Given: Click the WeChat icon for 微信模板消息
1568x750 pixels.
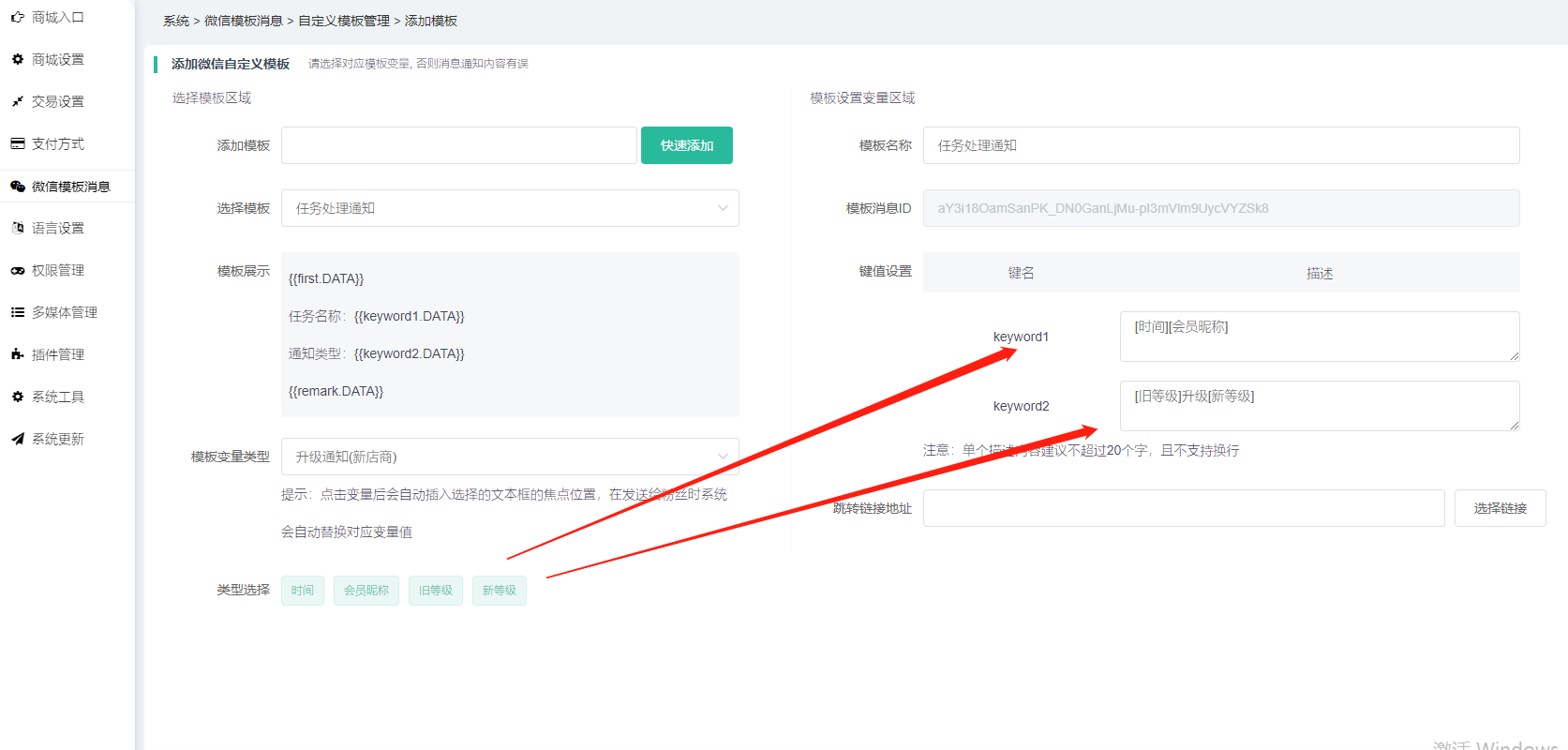Looking at the screenshot, I should click(18, 187).
